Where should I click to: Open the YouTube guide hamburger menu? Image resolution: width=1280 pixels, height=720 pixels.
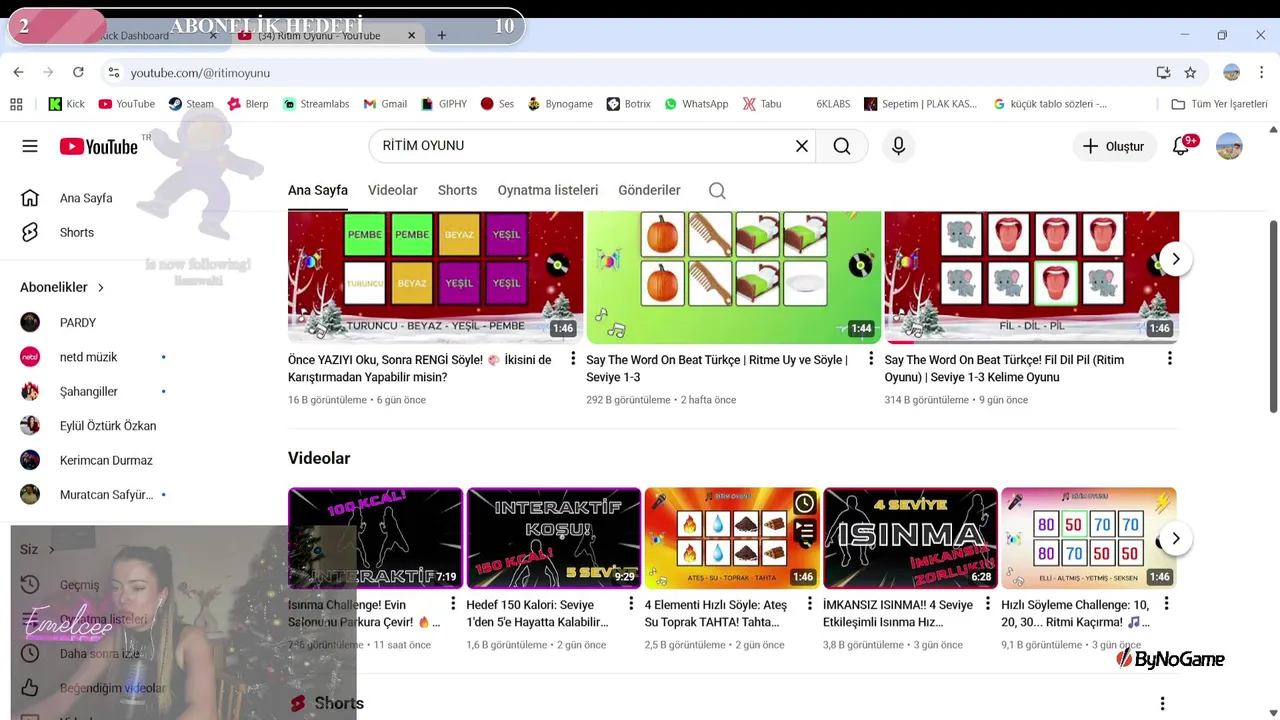pyautogui.click(x=30, y=146)
